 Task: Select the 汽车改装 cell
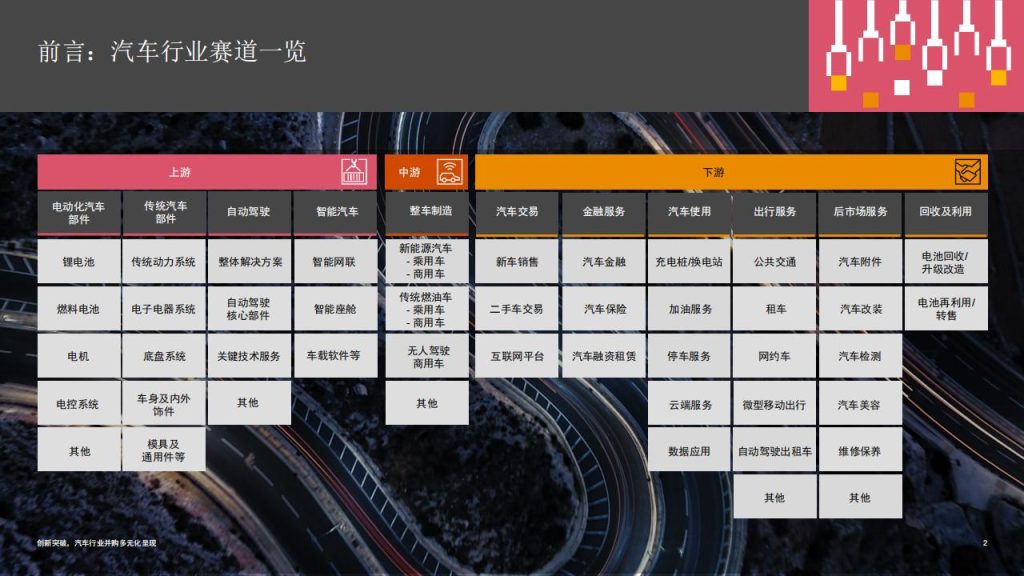pos(860,308)
